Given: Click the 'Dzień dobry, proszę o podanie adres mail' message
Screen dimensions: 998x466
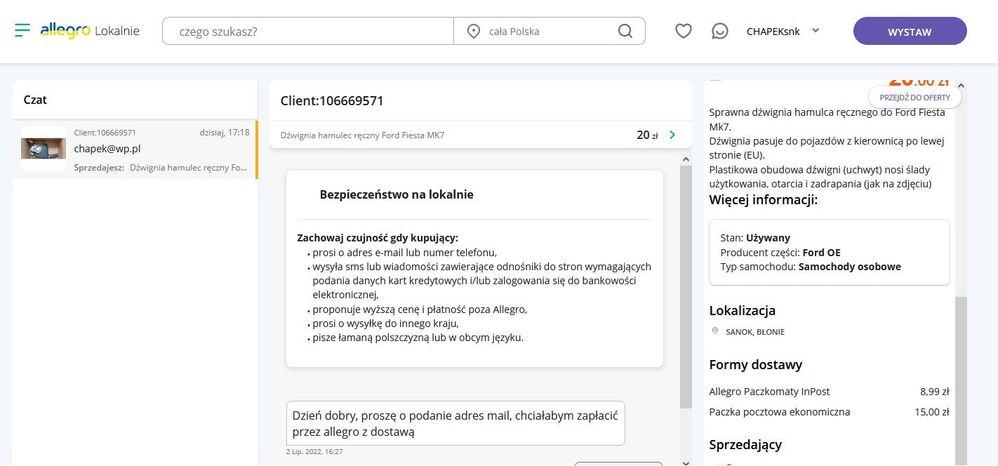Looking at the screenshot, I should (x=455, y=423).
